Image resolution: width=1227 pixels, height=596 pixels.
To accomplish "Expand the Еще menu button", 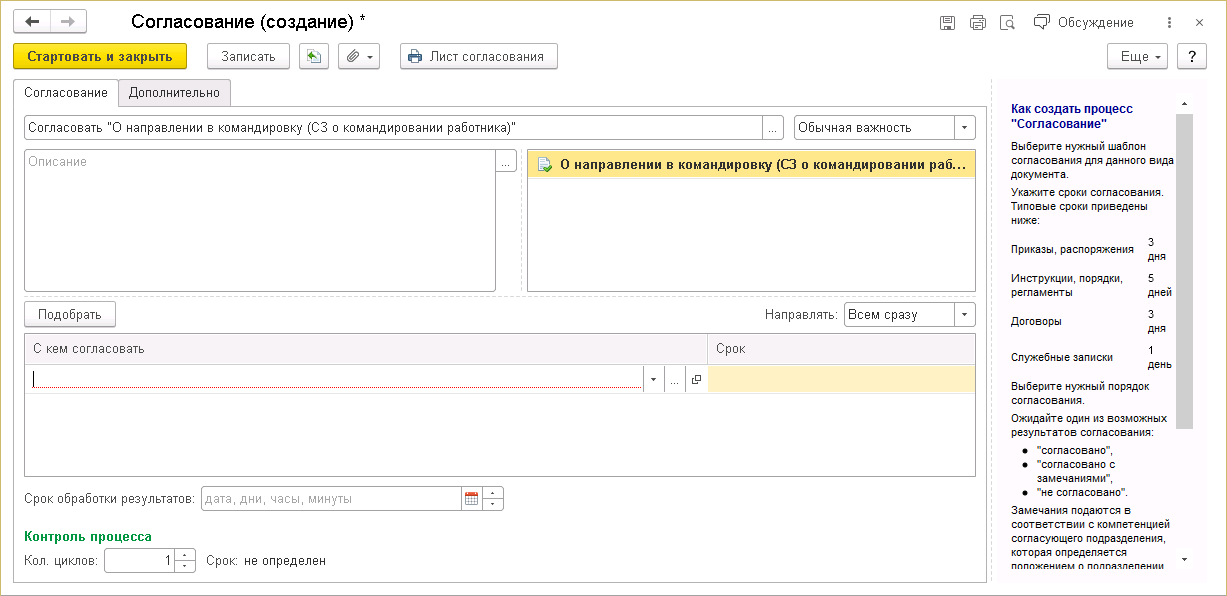I will [x=1138, y=57].
